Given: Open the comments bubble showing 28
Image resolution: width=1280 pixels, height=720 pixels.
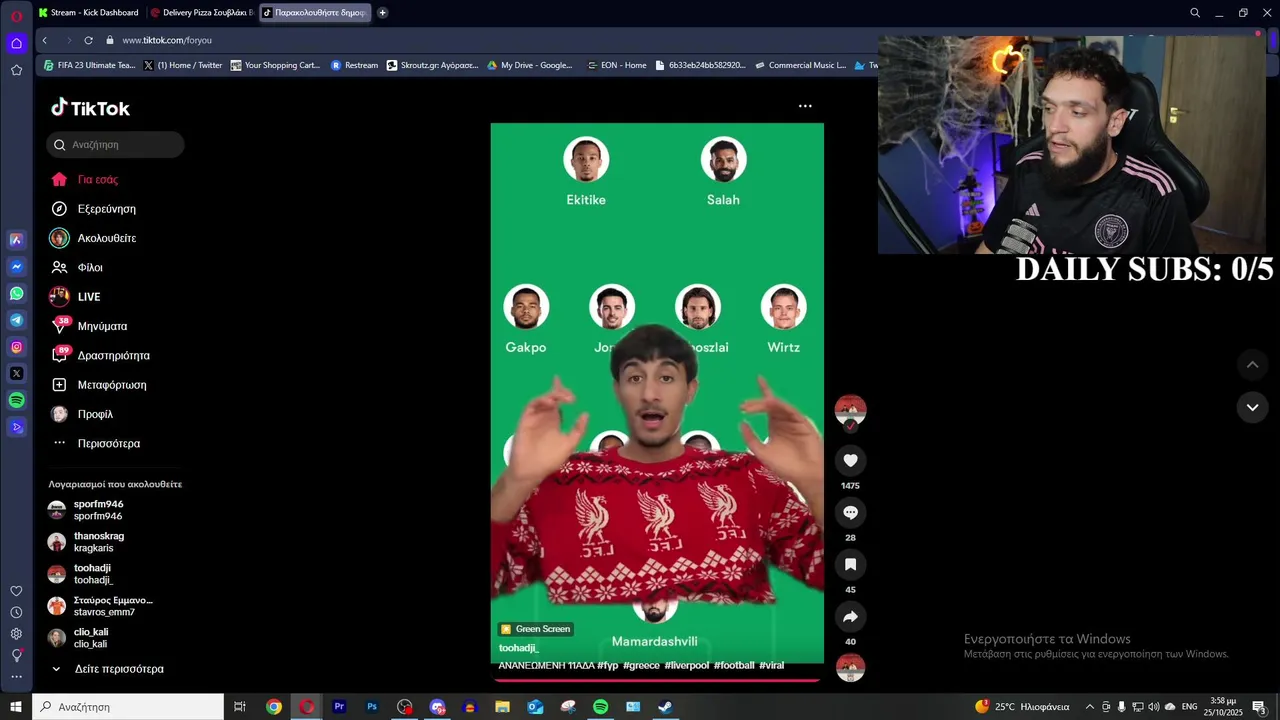Looking at the screenshot, I should (850, 512).
